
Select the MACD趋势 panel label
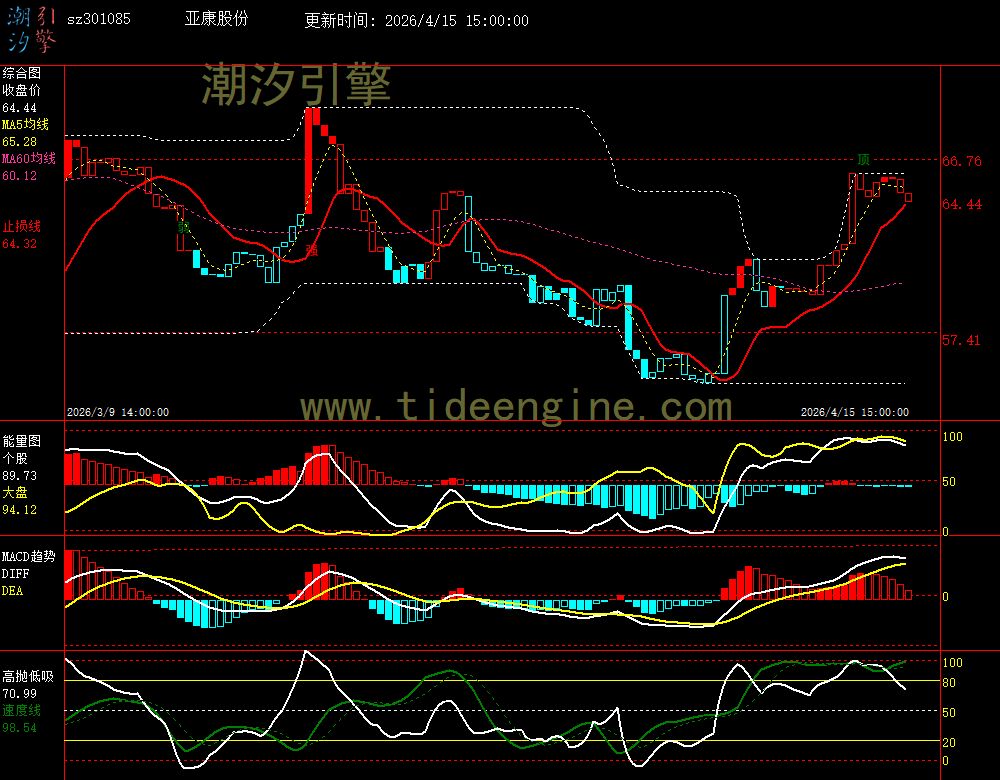28,556
